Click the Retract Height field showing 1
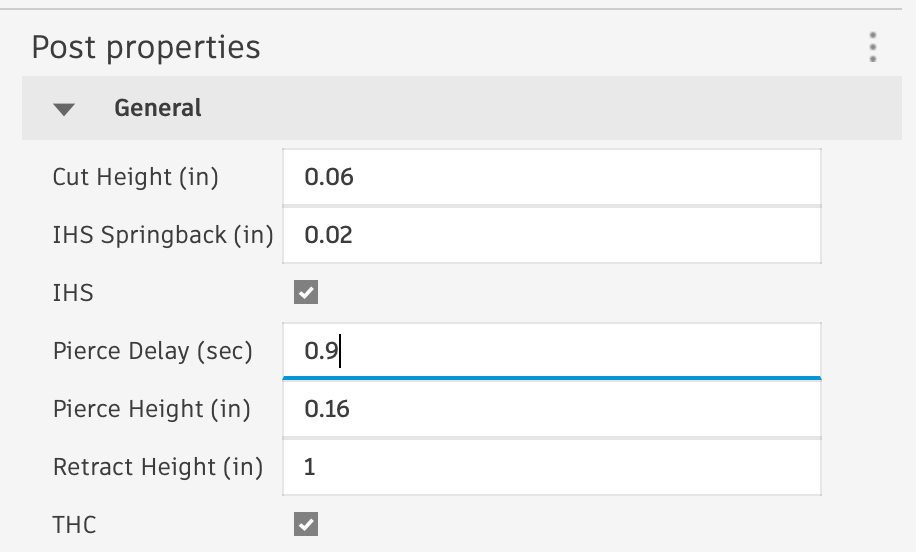The image size is (916, 552). coord(551,467)
